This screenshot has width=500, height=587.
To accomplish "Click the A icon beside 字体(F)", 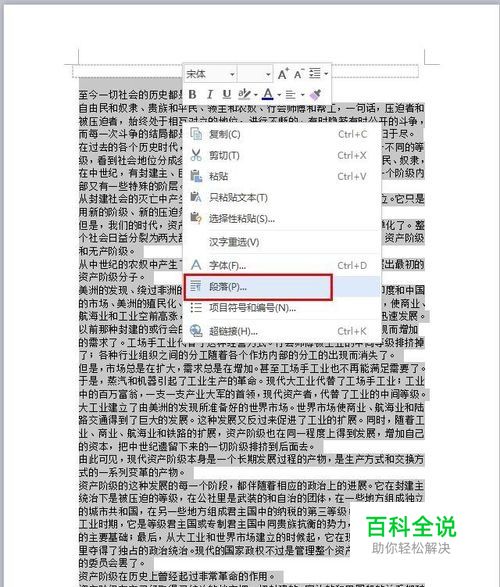I will [x=196, y=265].
